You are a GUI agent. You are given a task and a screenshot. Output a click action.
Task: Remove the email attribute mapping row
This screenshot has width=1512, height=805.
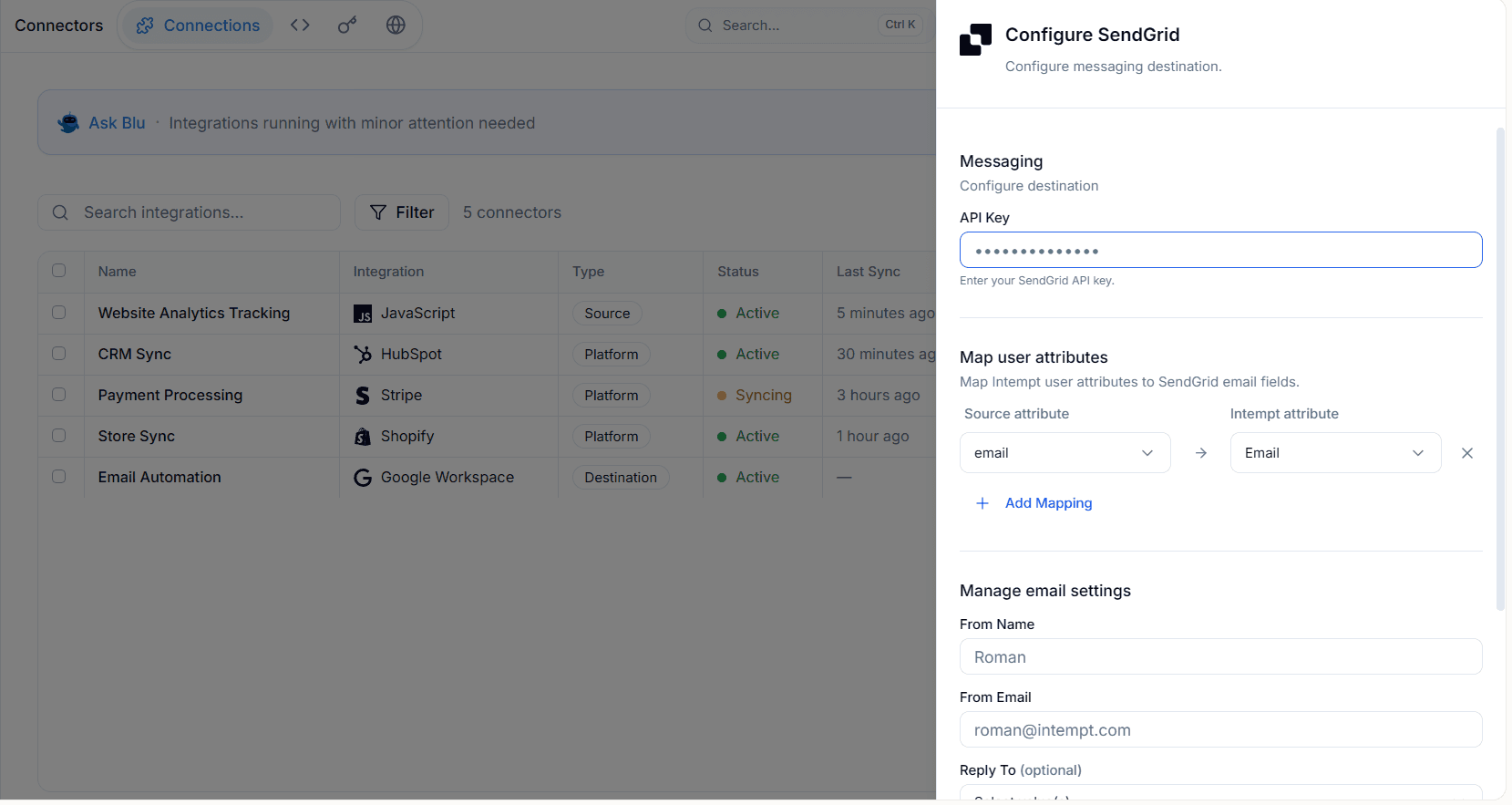[x=1467, y=453]
